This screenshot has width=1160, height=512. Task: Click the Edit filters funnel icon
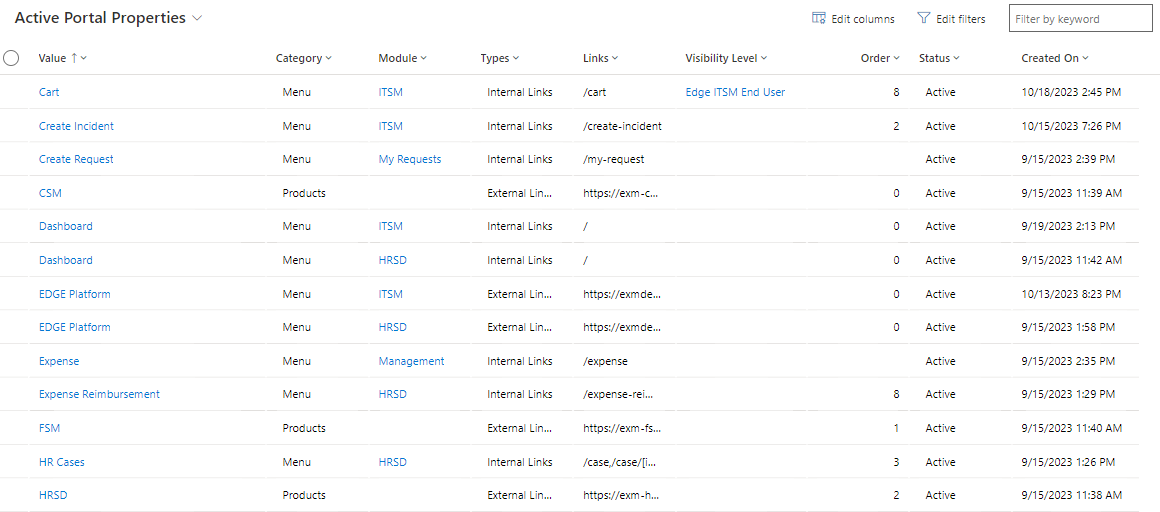pyautogui.click(x=923, y=19)
